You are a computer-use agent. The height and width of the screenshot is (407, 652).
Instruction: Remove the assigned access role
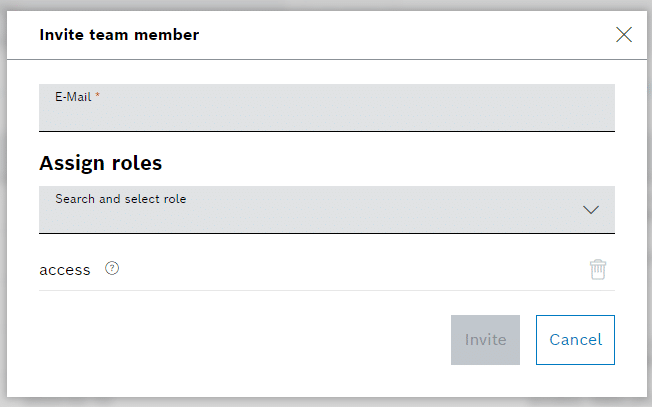(598, 269)
